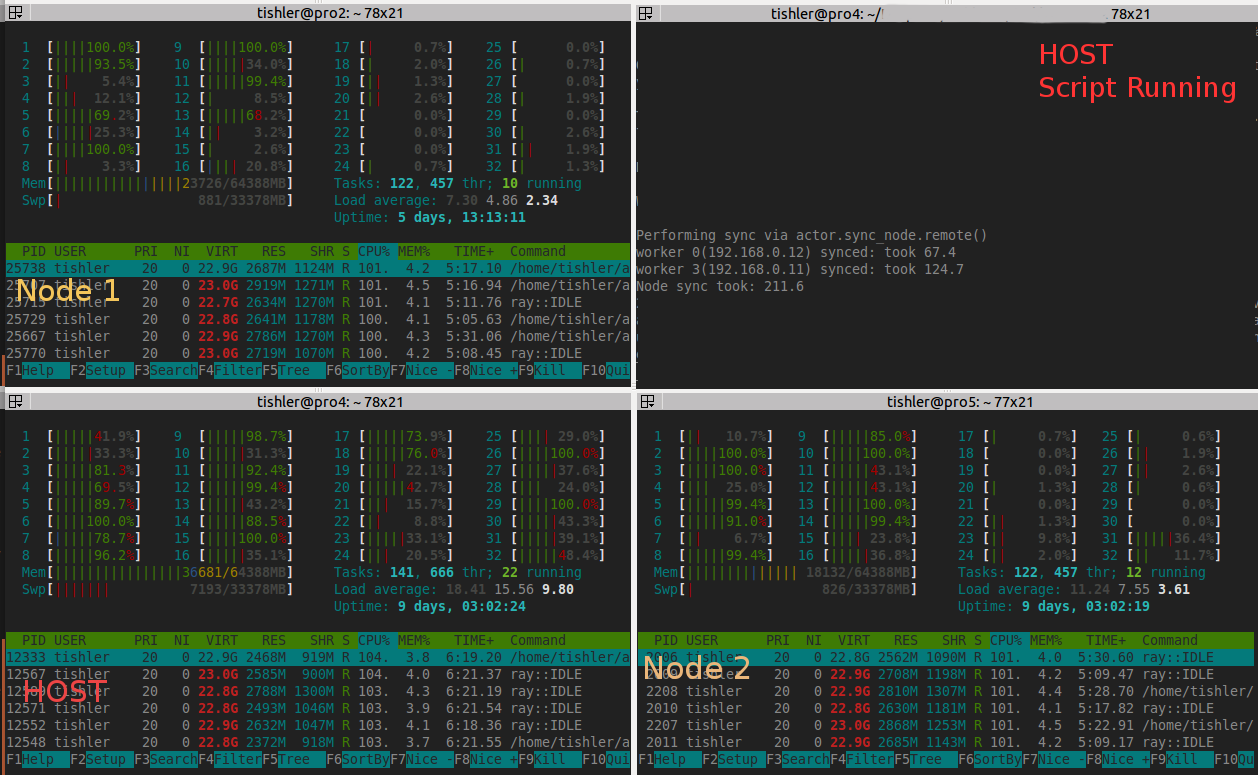Click F7 Nice - in the bottom-left pro4 htop
The image size is (1258, 775).
tap(422, 759)
